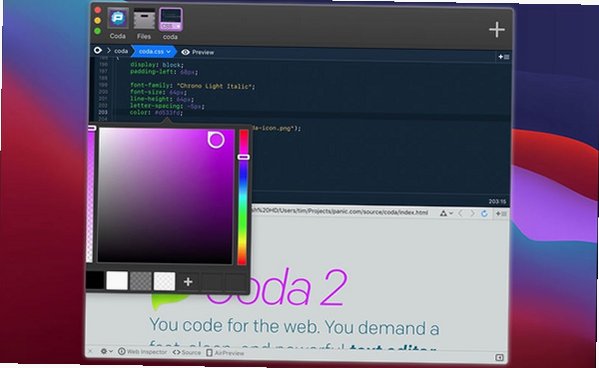The width and height of the screenshot is (599, 368).
Task: Select the black color swatch
Action: (94, 281)
